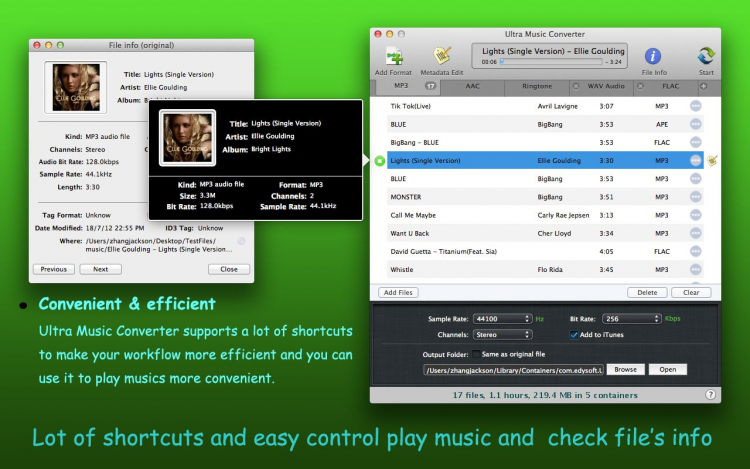The image size is (750, 469).
Task: Click album art in black info popup
Action: 187,138
